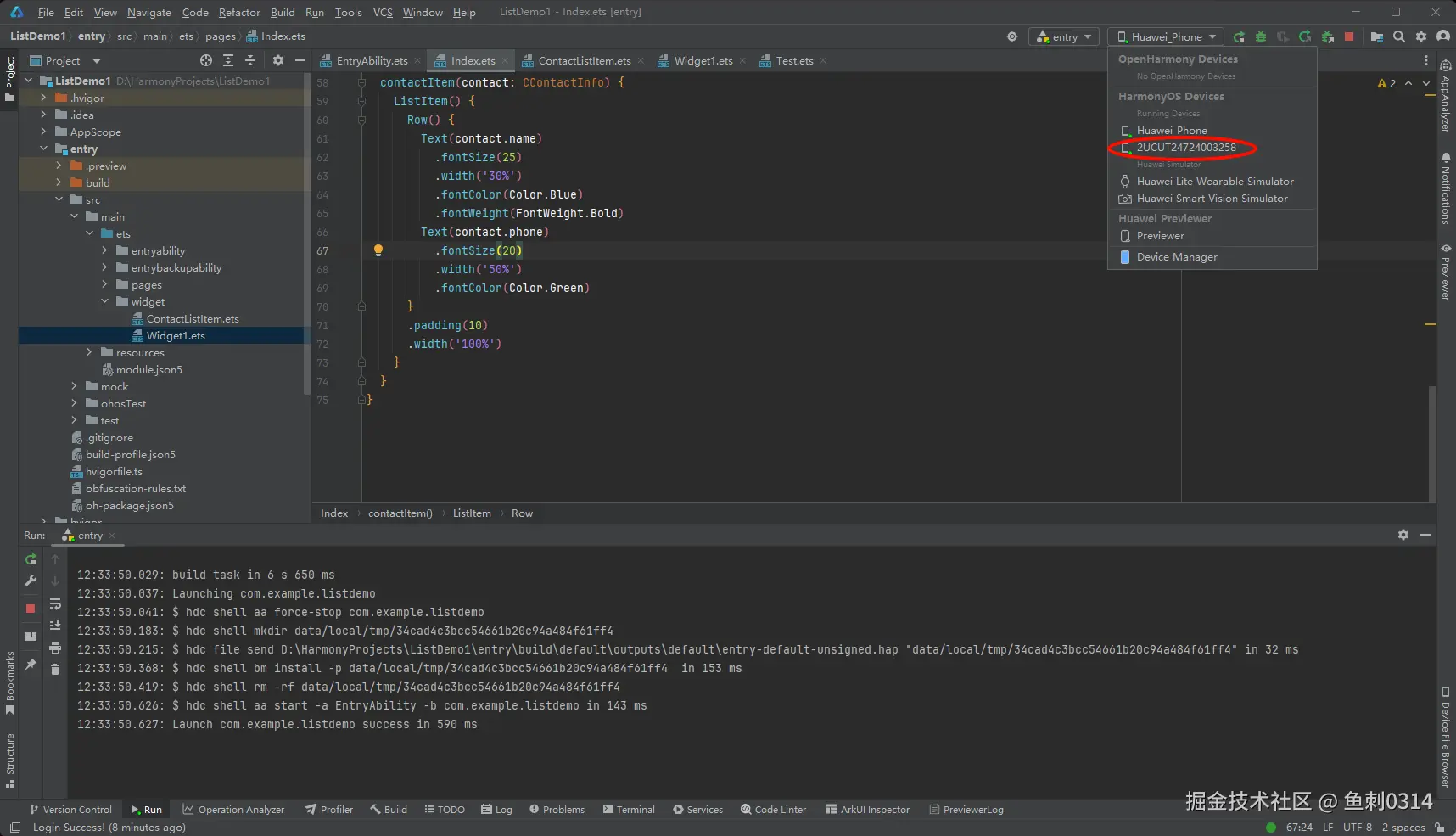Toggle scroll to end in Run console
The height and width of the screenshot is (836, 1456).
55,626
